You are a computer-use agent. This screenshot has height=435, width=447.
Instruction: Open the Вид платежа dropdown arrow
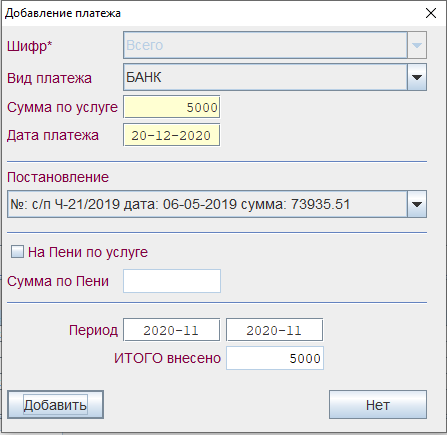417,77
